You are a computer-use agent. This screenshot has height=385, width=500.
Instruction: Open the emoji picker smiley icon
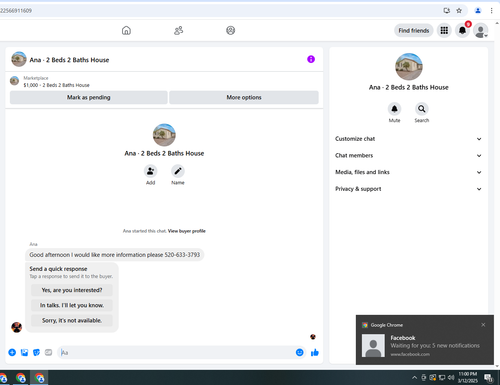(300, 352)
